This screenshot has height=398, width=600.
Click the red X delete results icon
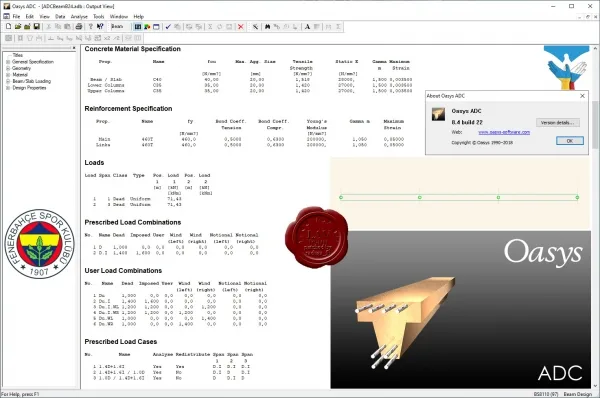[241, 27]
